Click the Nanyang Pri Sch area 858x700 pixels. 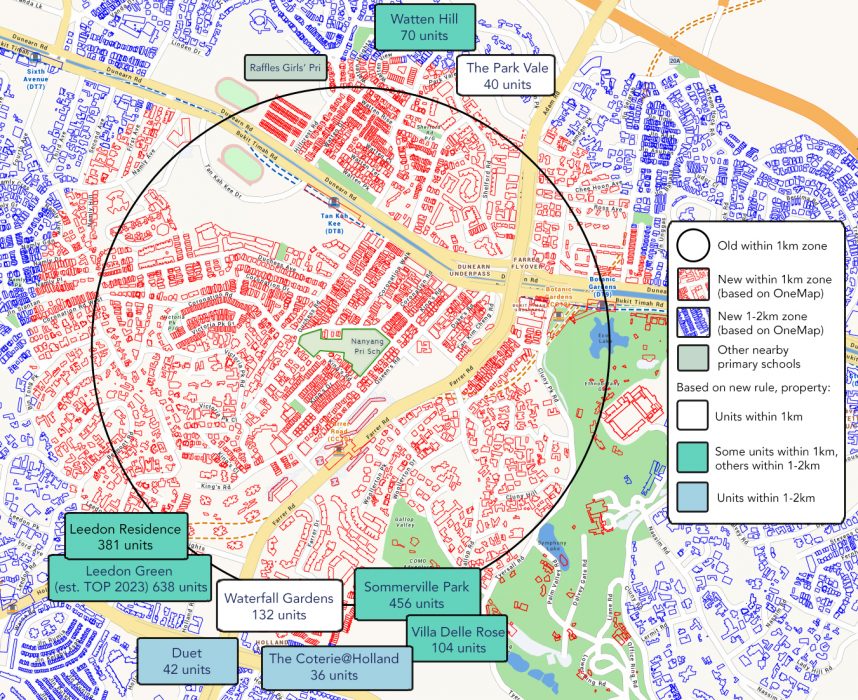[346, 350]
